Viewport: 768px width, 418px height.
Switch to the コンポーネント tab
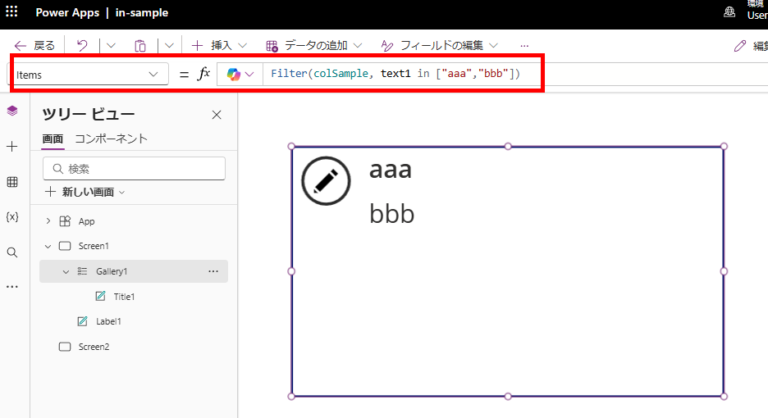coord(111,139)
